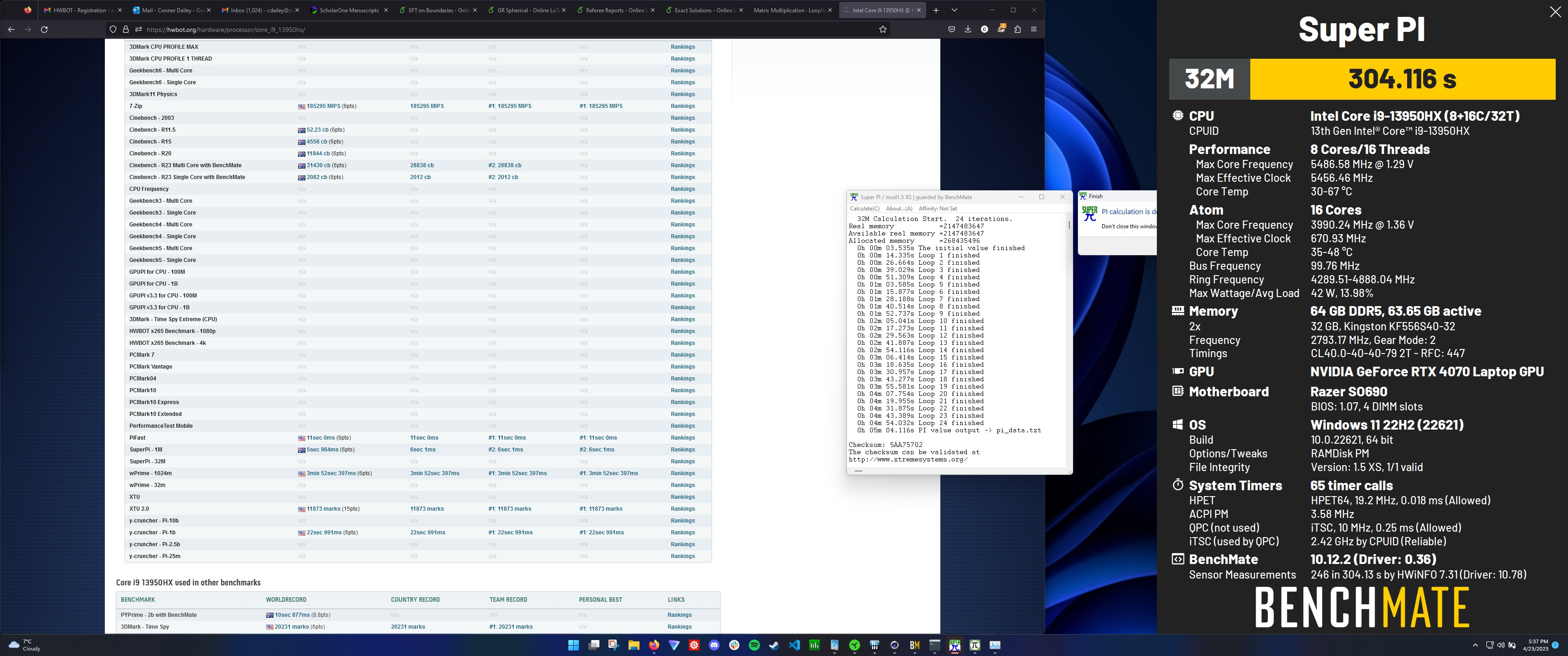1568x656 pixels.
Task: Open XTU 2.0 11873 marks record
Action: coord(323,509)
